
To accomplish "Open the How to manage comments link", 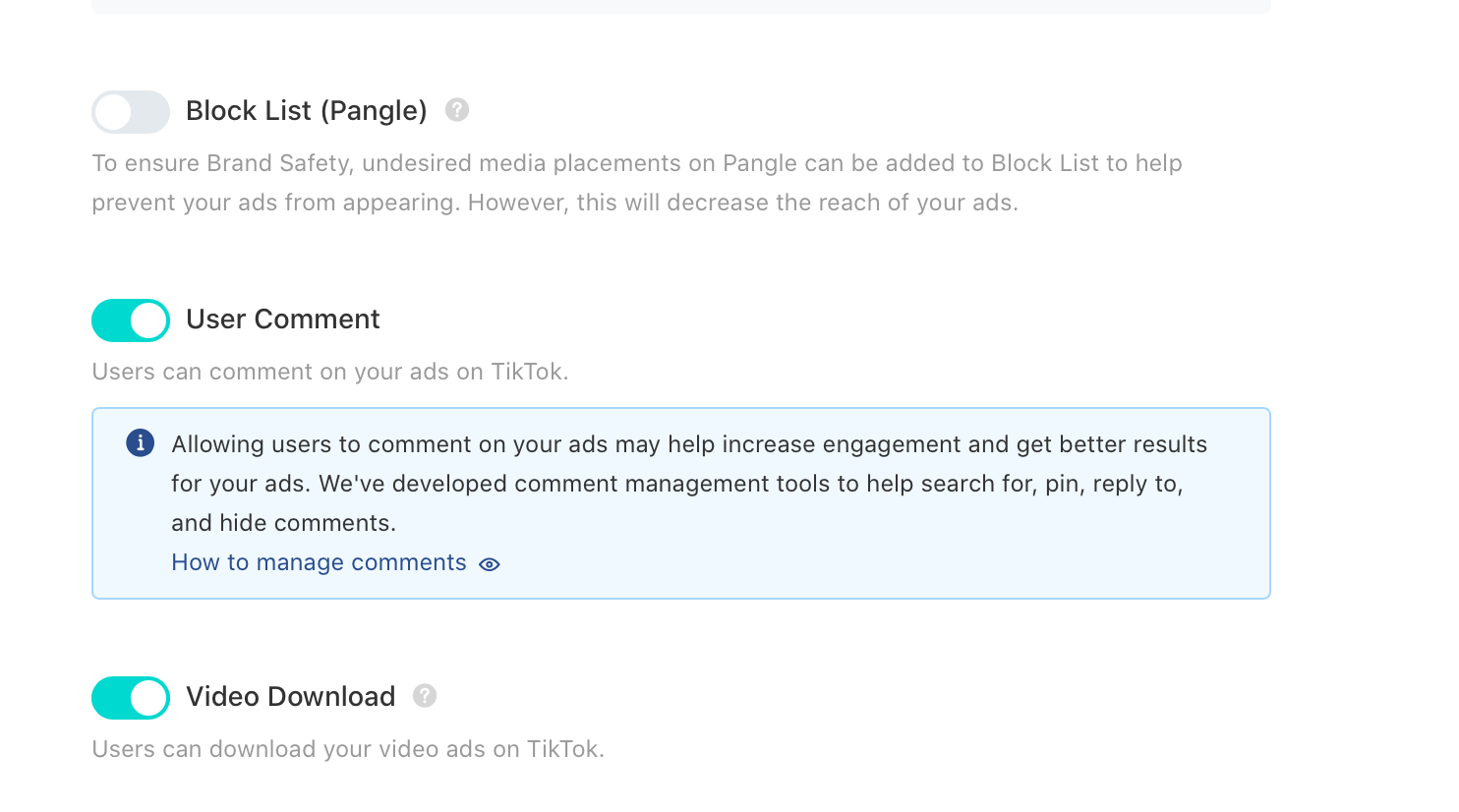I will 319,562.
